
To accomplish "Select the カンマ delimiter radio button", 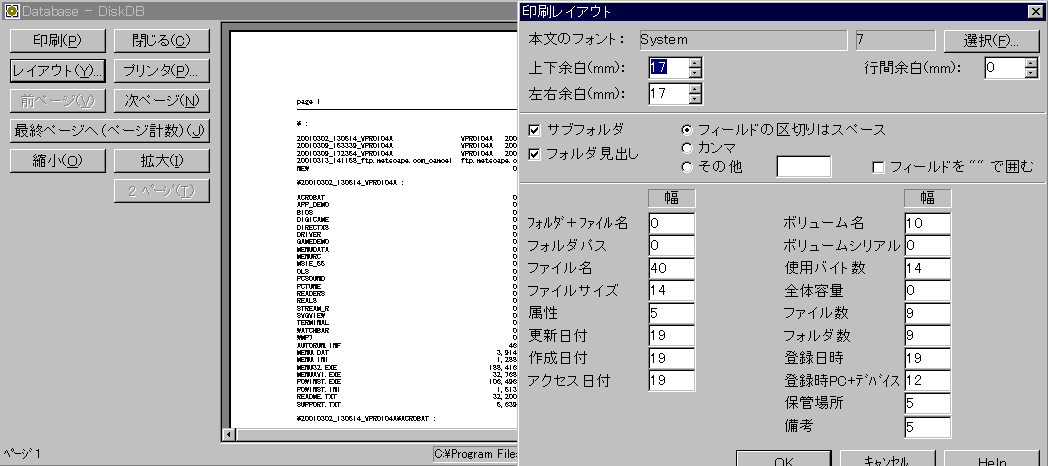I will 687,148.
